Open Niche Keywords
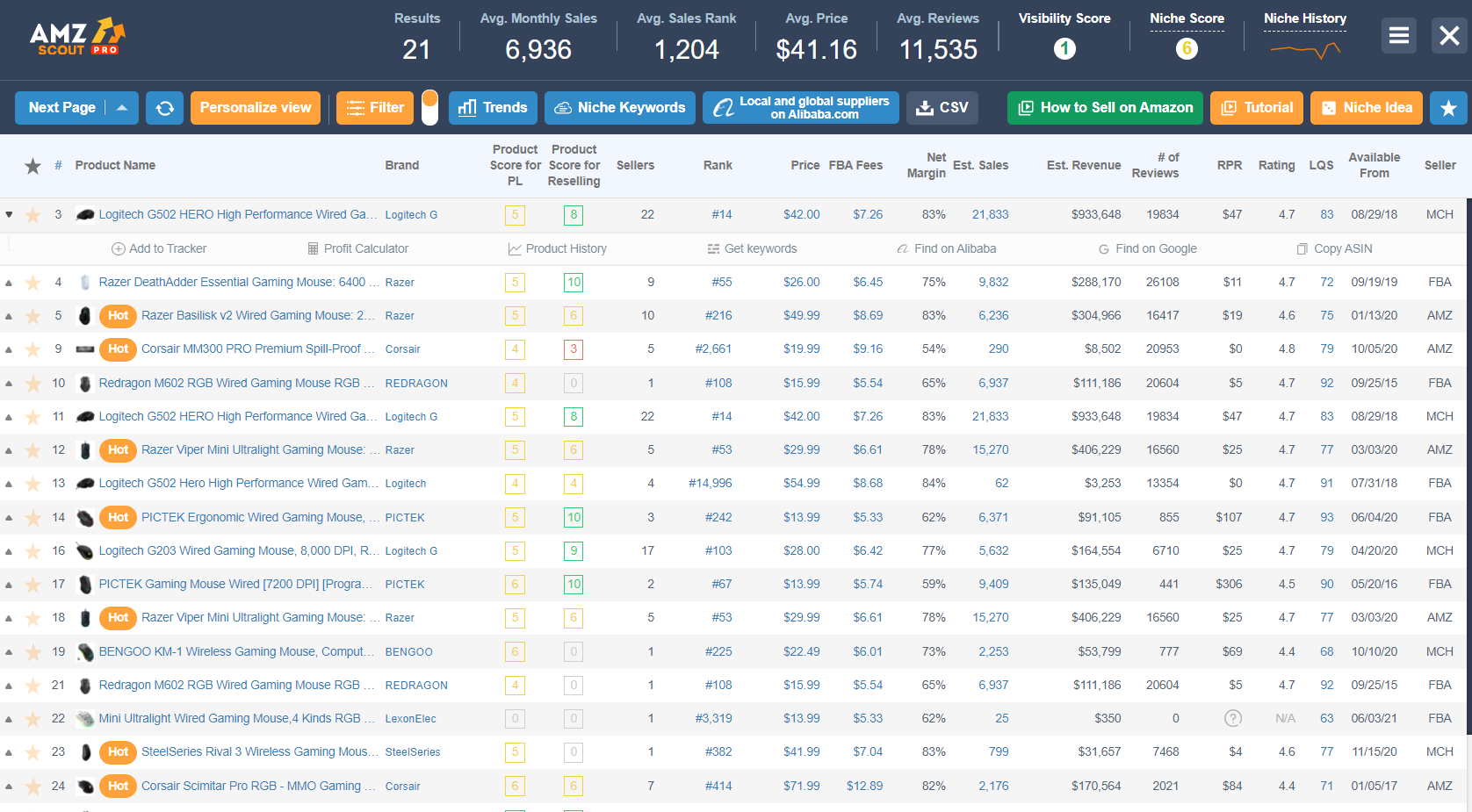Image resolution: width=1472 pixels, height=812 pixels. [x=620, y=108]
